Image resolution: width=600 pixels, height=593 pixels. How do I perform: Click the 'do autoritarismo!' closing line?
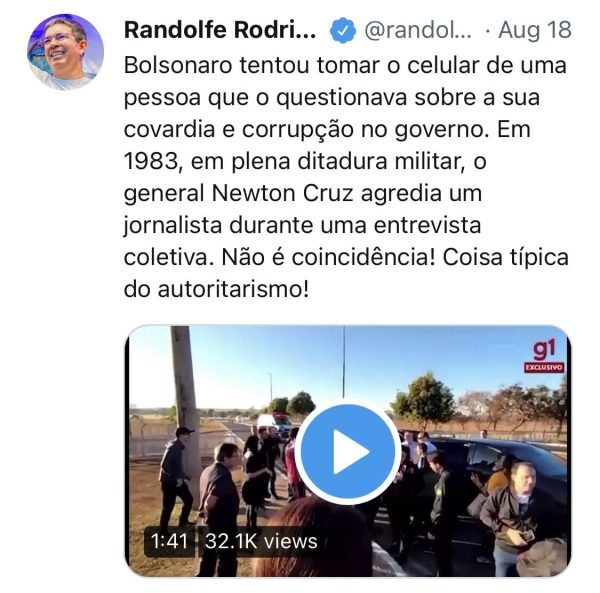(216, 289)
